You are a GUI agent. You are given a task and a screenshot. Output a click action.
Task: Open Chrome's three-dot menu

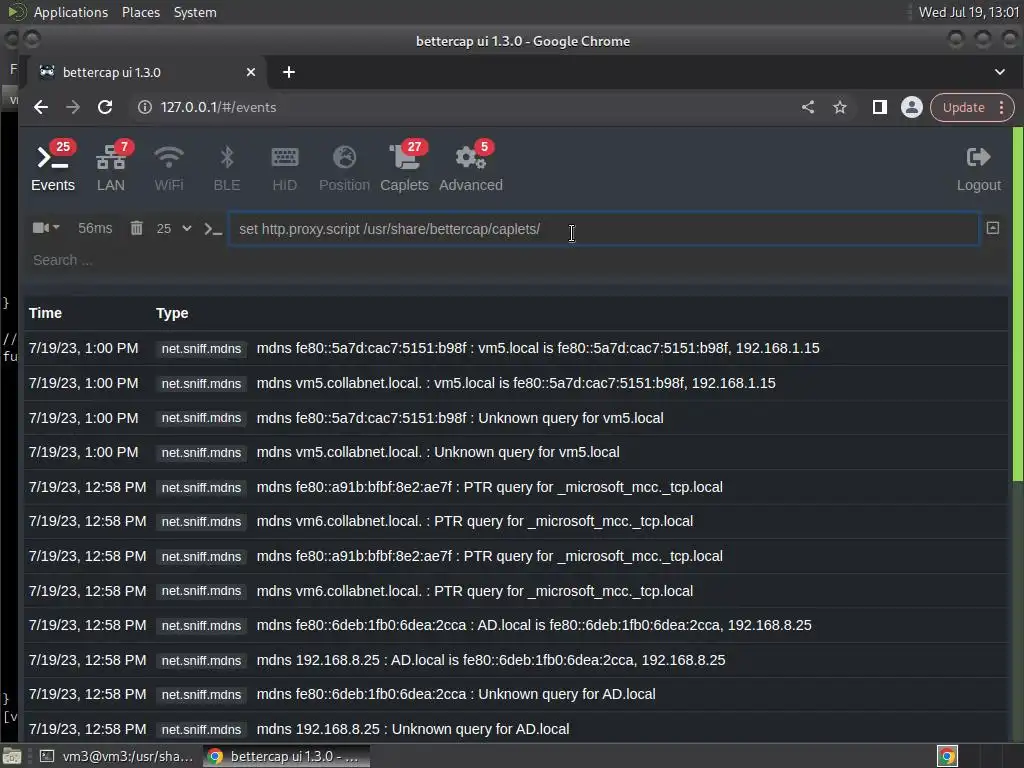[x=1002, y=107]
